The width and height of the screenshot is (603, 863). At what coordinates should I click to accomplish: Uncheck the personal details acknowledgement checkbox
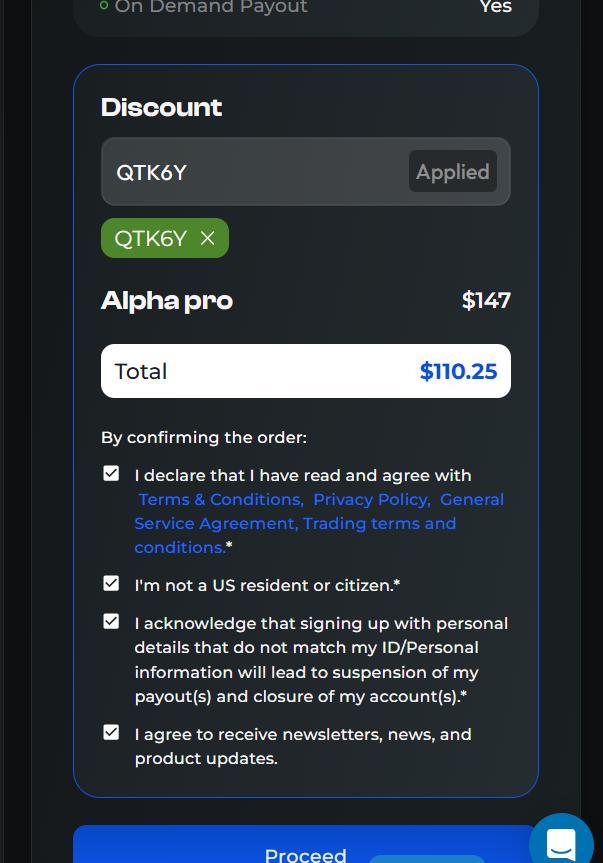pos(111,622)
